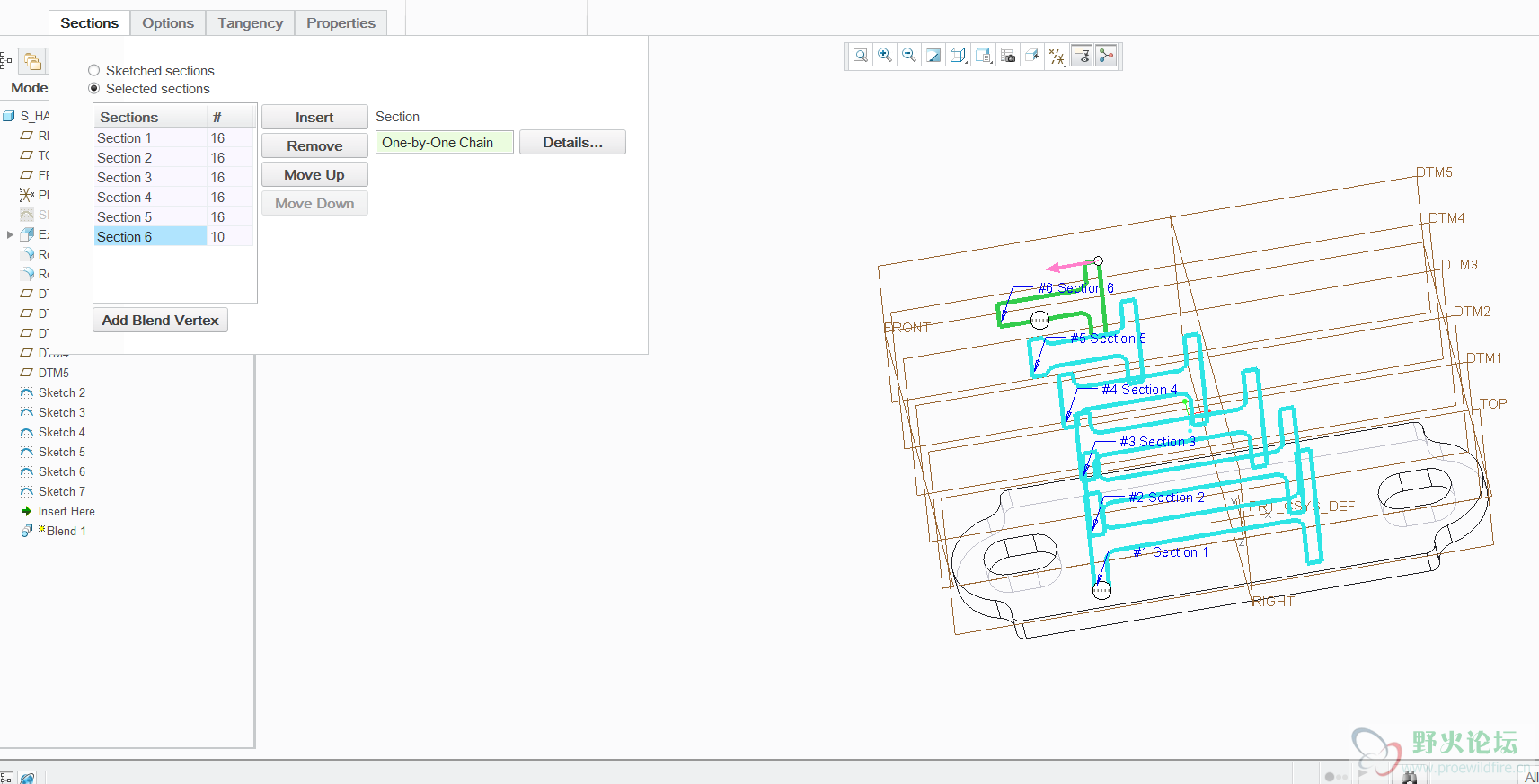The width and height of the screenshot is (1539, 784).
Task: Select Sketch 4 in the model tree
Action: pos(61,432)
